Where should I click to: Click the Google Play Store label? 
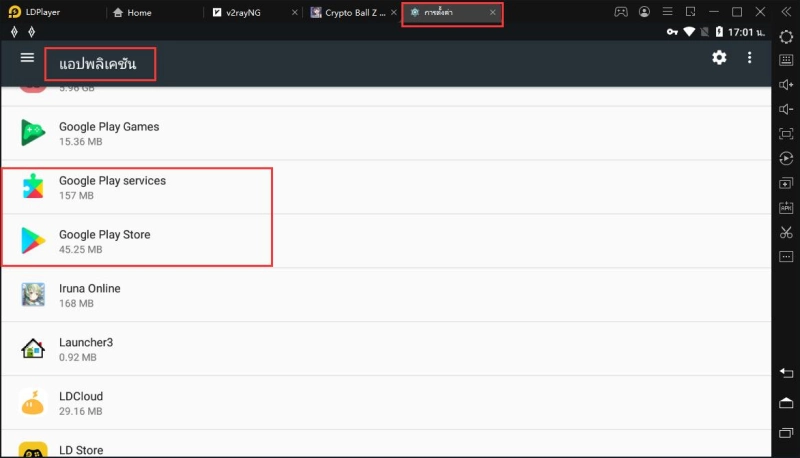pyautogui.click(x=105, y=235)
